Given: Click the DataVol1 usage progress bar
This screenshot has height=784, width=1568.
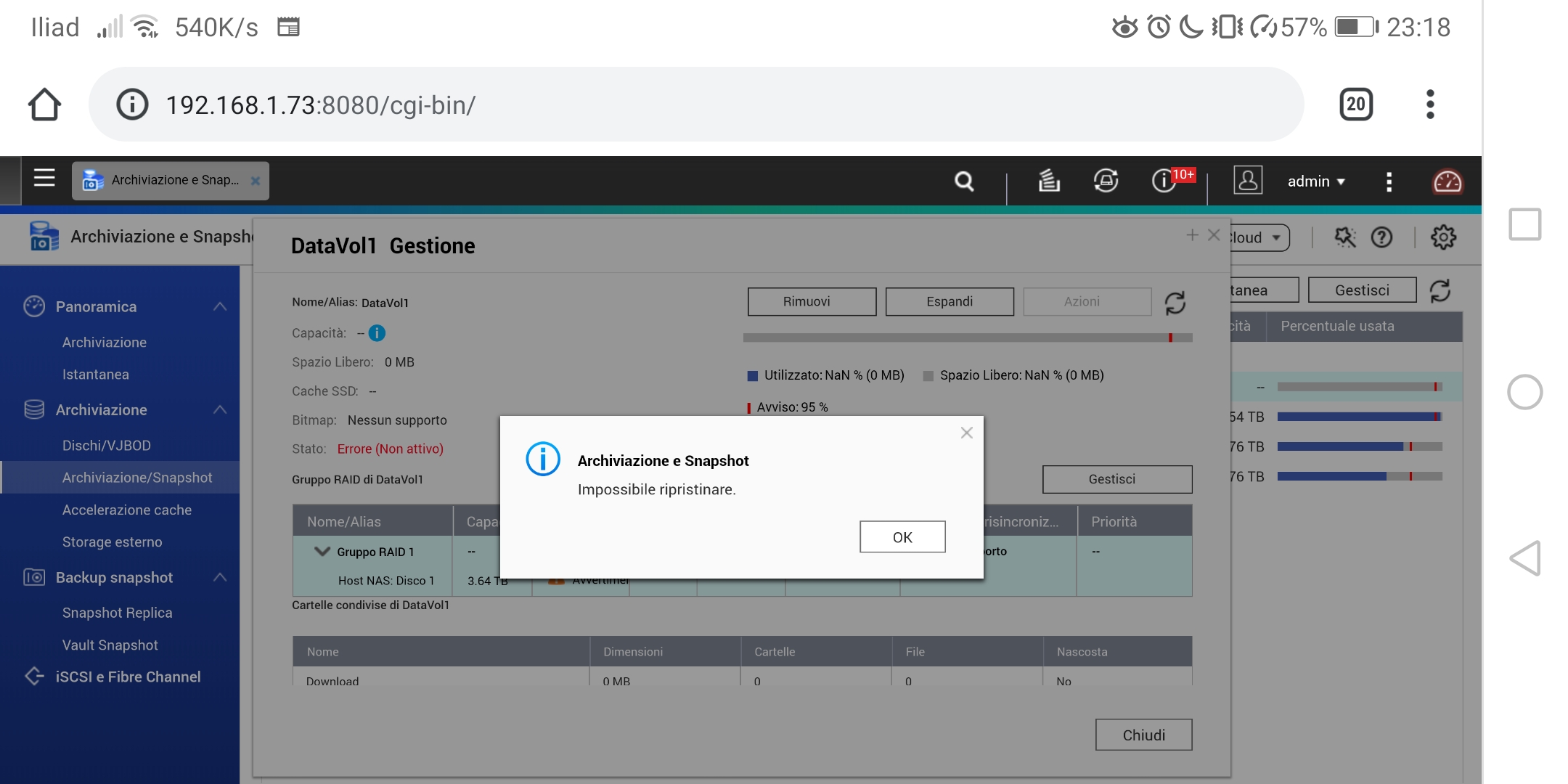Looking at the screenshot, I should pos(967,338).
